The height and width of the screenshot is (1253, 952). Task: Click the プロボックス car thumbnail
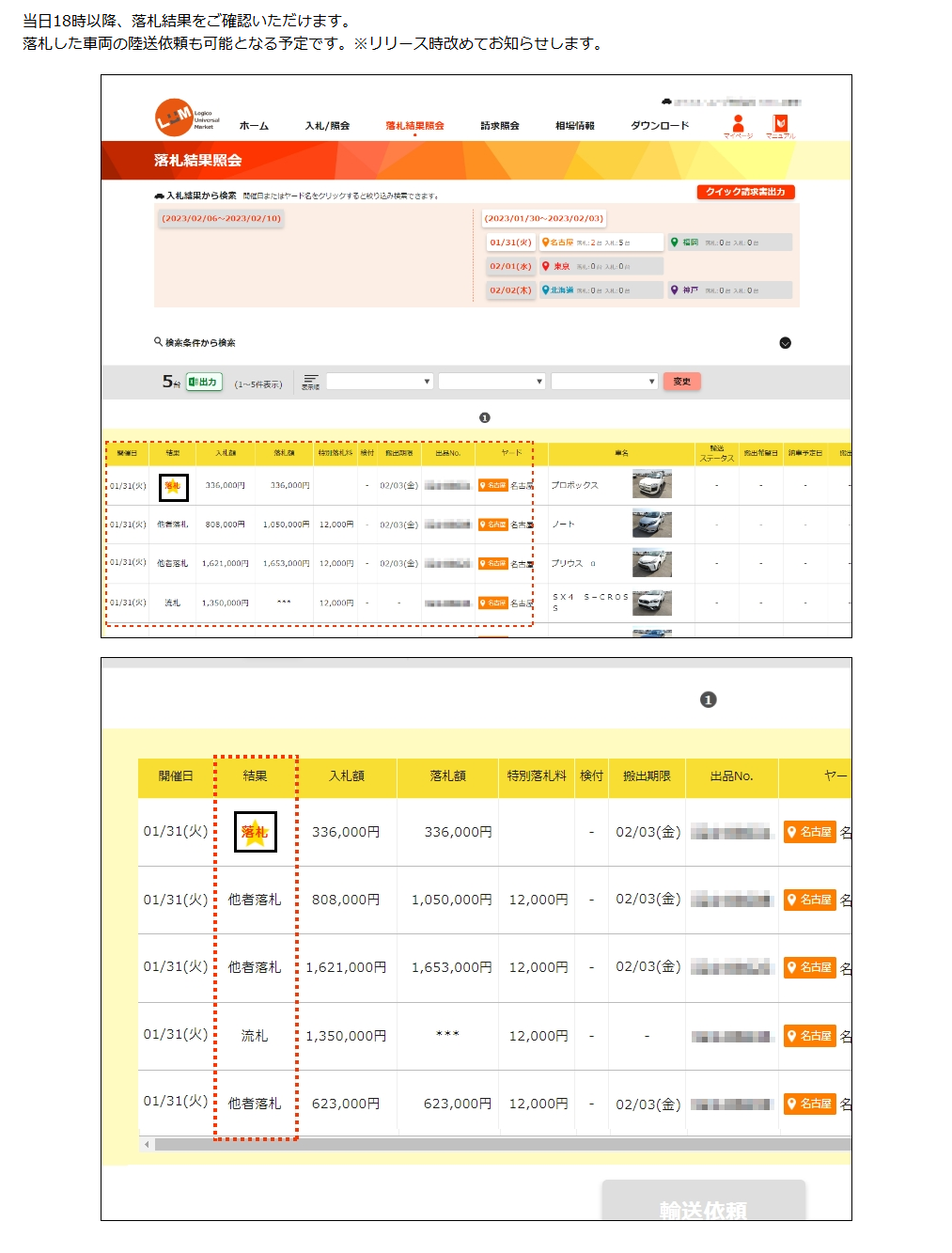pyautogui.click(x=651, y=484)
